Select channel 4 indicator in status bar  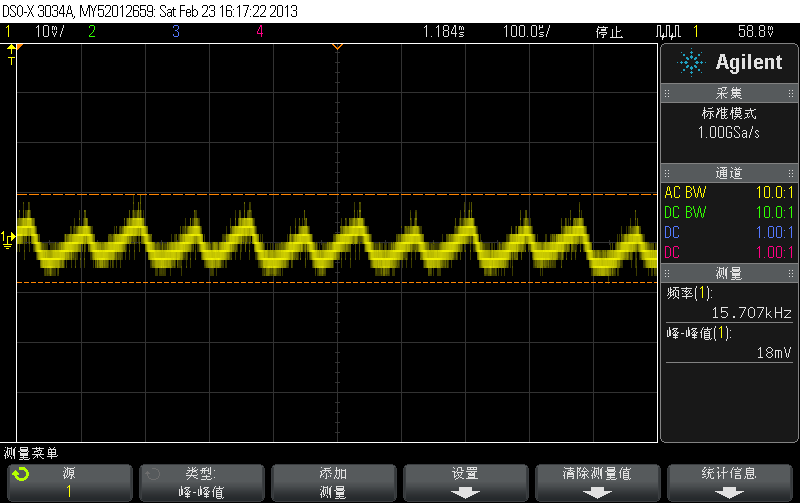point(260,32)
